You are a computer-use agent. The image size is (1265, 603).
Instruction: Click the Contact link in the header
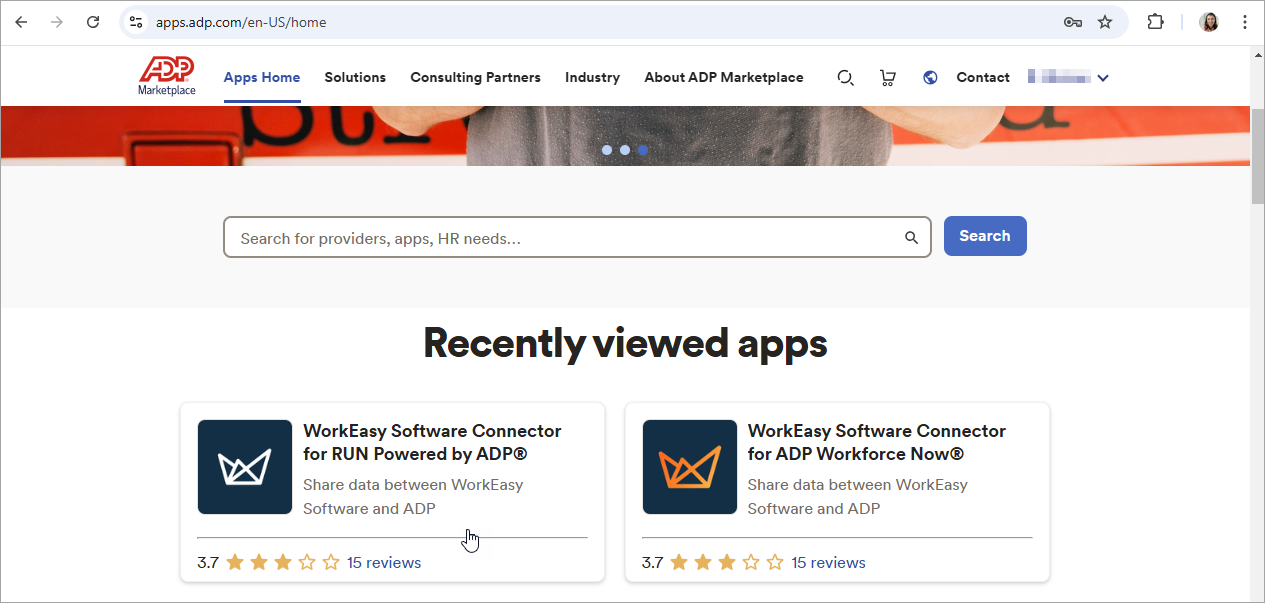point(983,77)
